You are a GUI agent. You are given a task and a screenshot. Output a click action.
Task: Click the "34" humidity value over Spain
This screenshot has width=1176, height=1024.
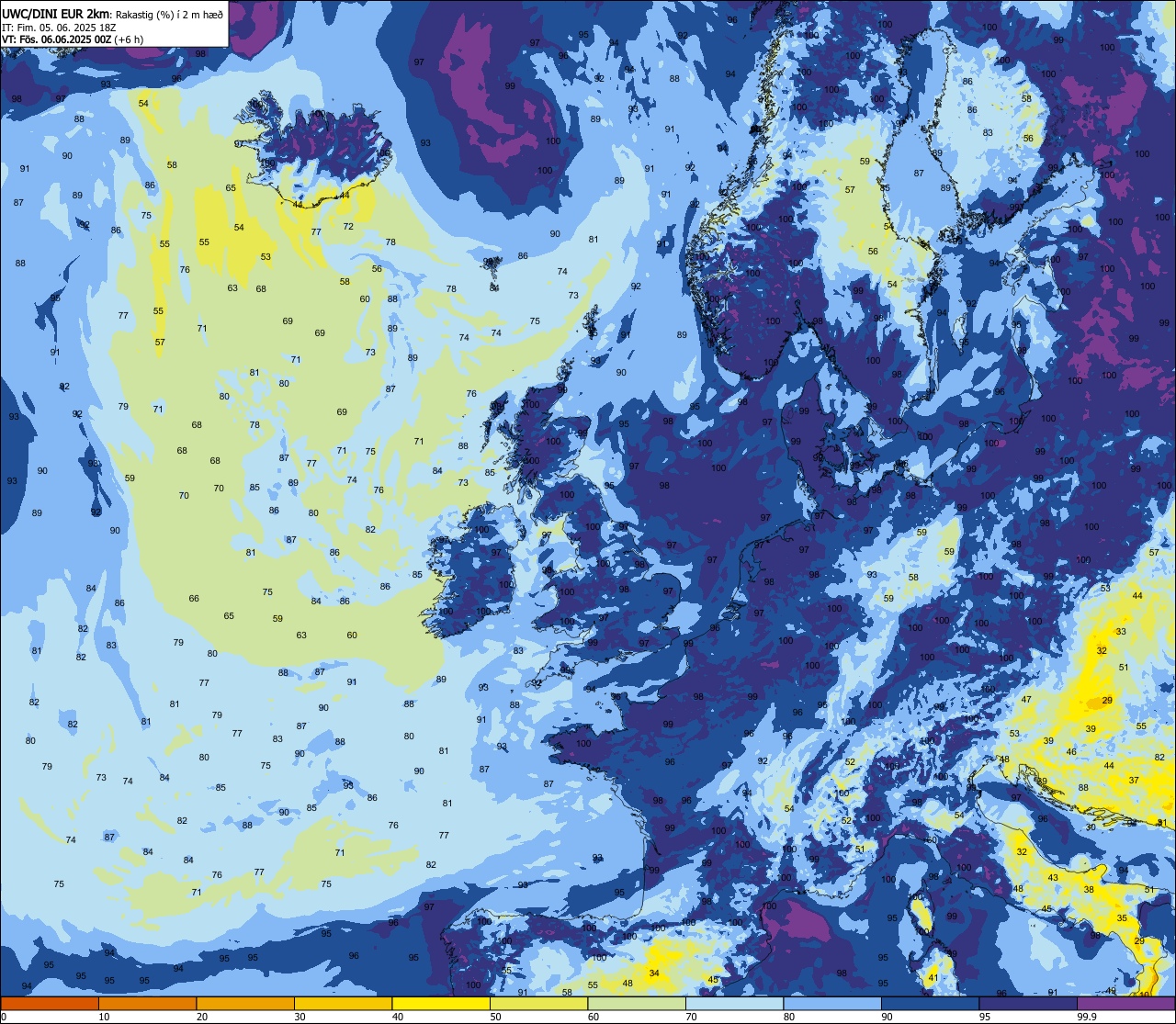pyautogui.click(x=654, y=973)
